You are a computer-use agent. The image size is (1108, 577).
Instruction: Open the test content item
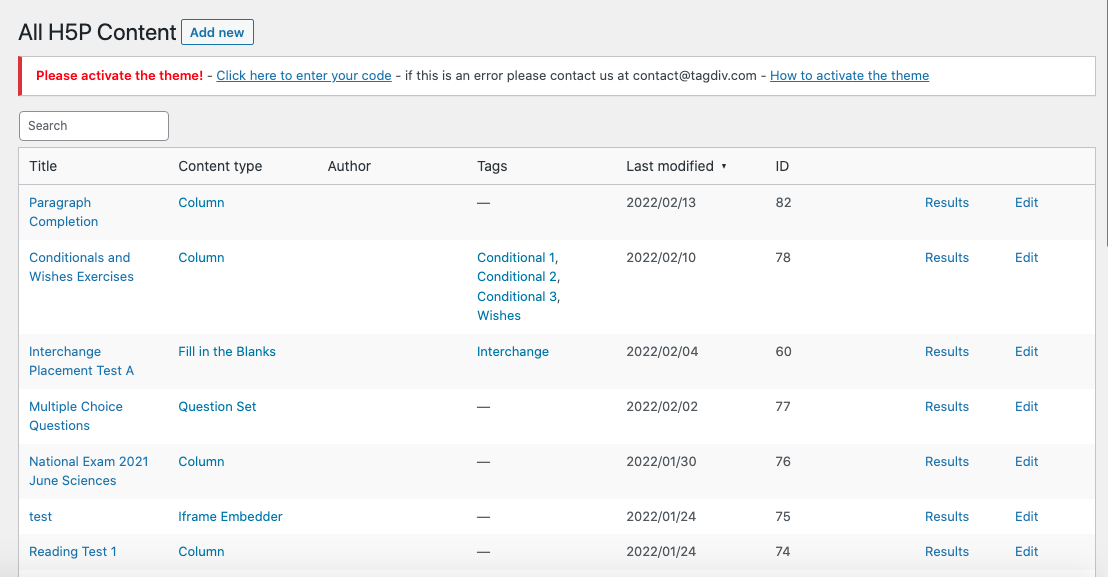coord(40,517)
